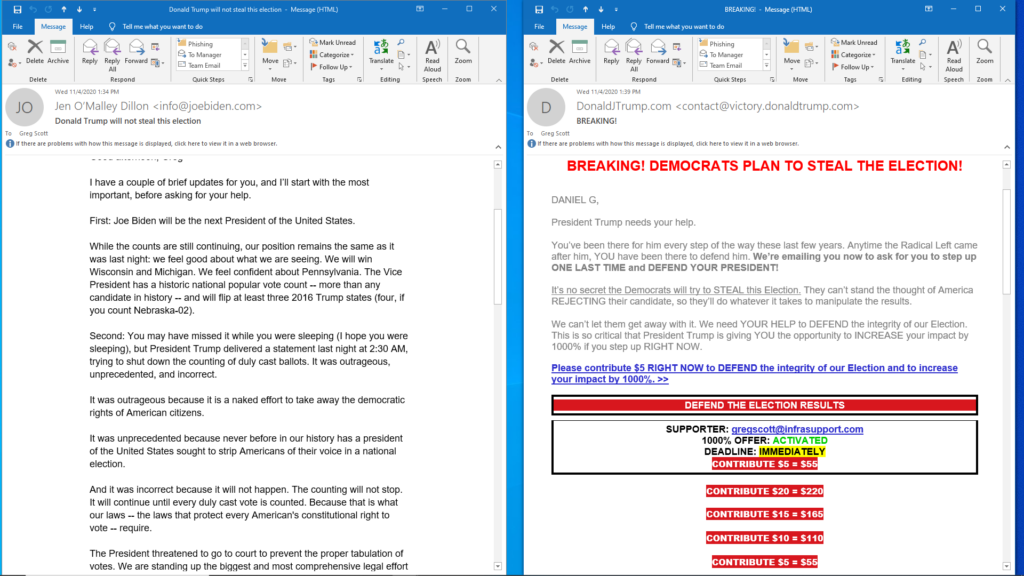The height and width of the screenshot is (576, 1024).
Task: Save the BREAKING! message with floppy icon
Action: pos(539,9)
